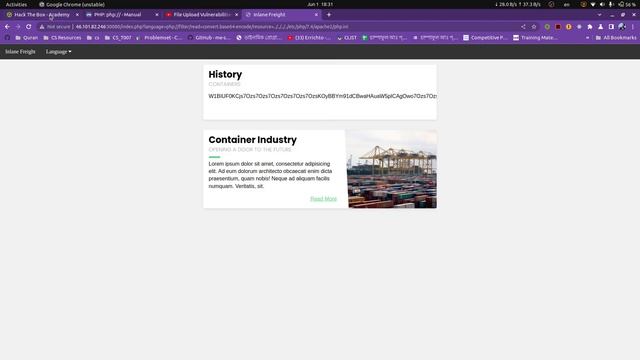The height and width of the screenshot is (360, 640).
Task: Open the Problemset bookmark
Action: click(159, 38)
